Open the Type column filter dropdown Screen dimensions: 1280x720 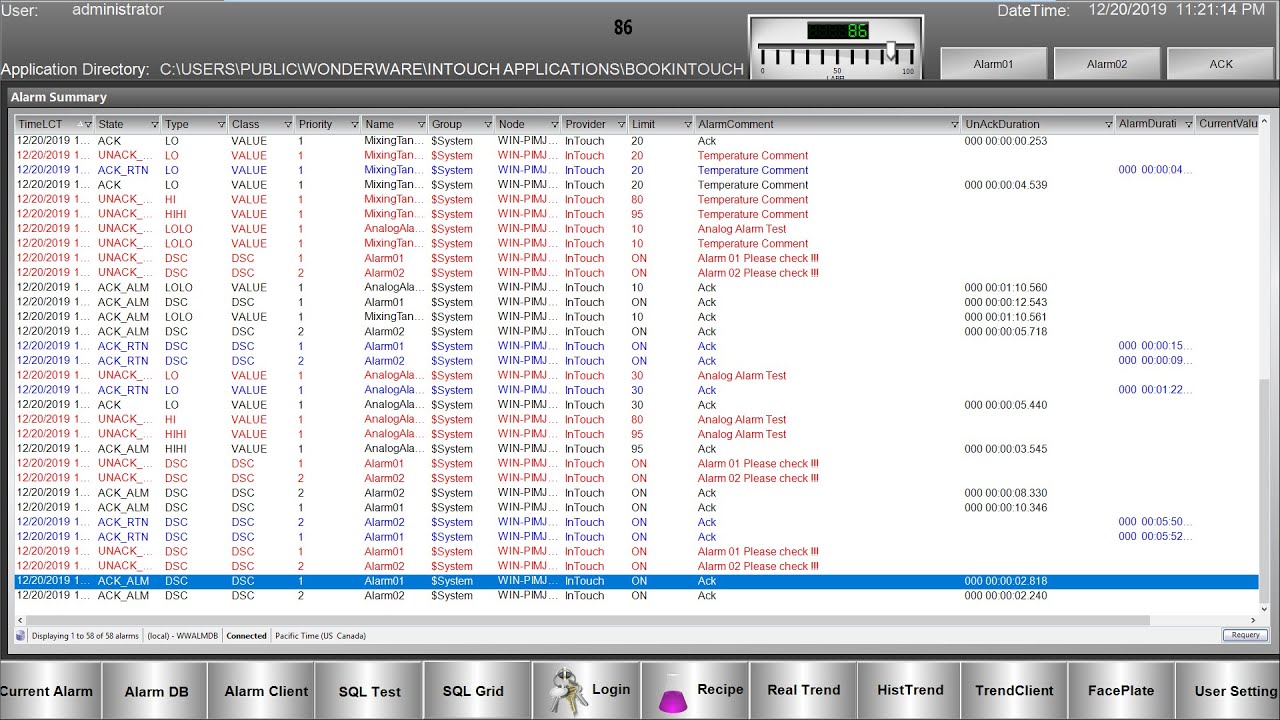pyautogui.click(x=221, y=124)
